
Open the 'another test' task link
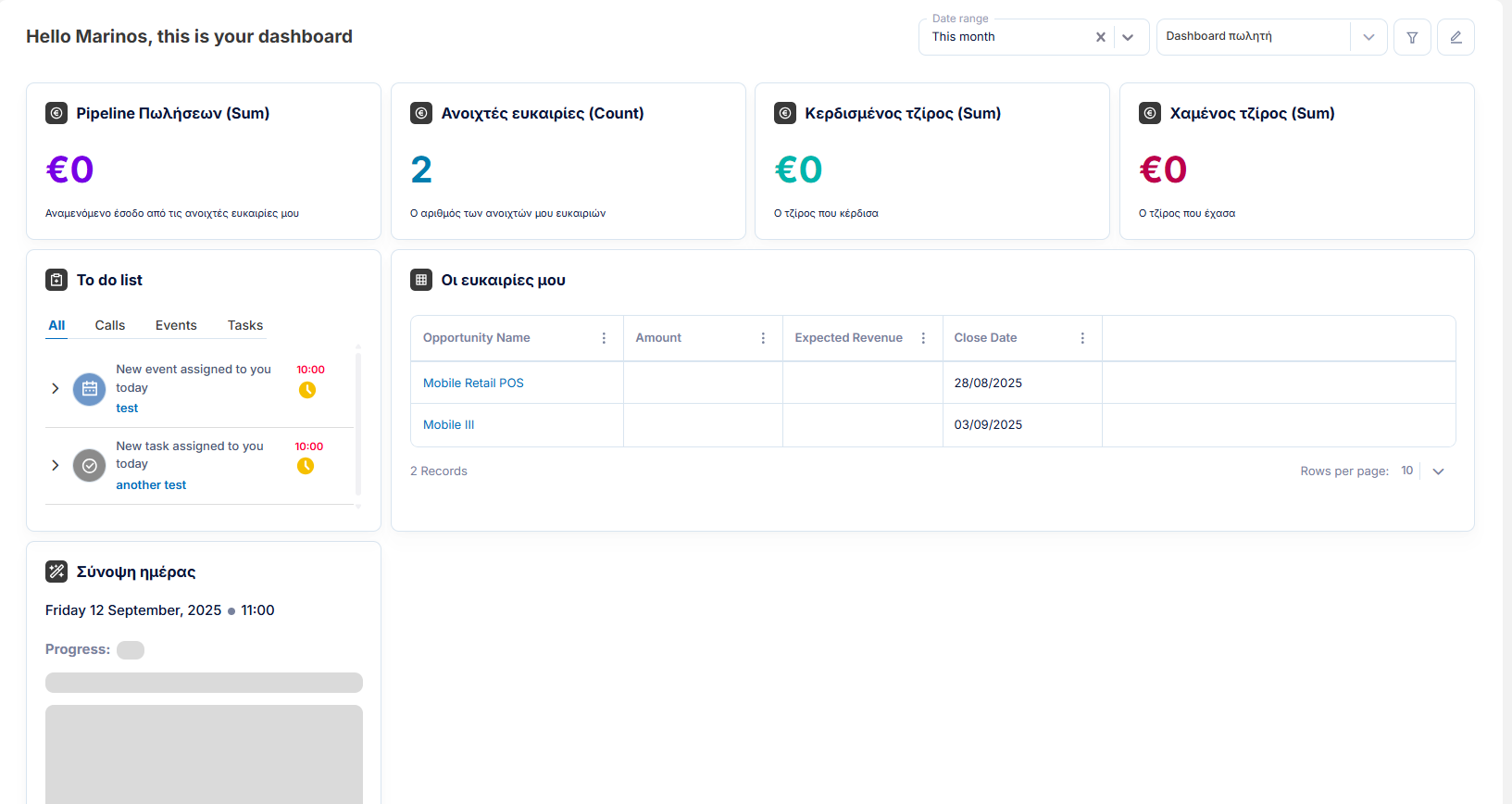tap(151, 484)
